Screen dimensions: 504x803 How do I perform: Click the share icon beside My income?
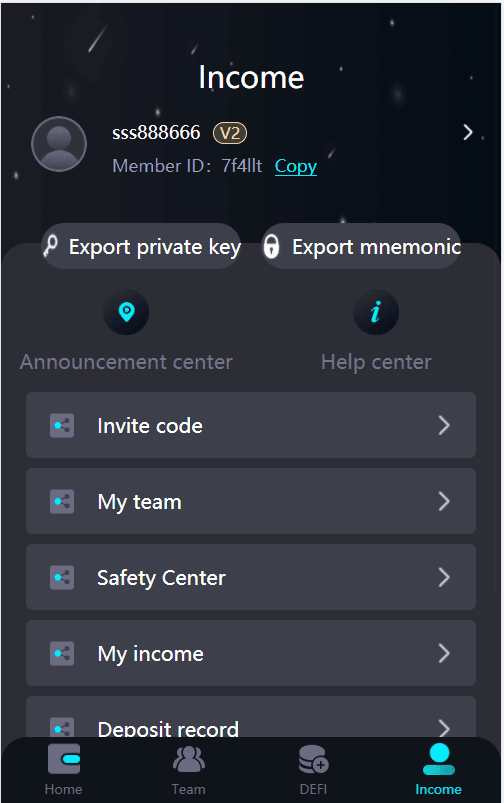pyautogui.click(x=62, y=653)
